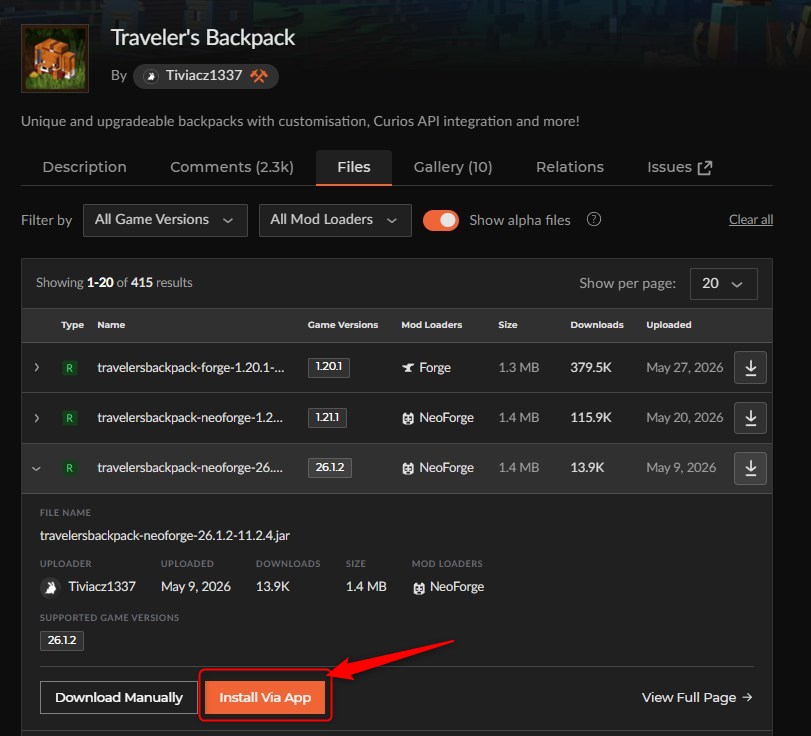Click 26.1.2 under Supported Game Versions
Image resolution: width=811 pixels, height=736 pixels.
click(62, 640)
